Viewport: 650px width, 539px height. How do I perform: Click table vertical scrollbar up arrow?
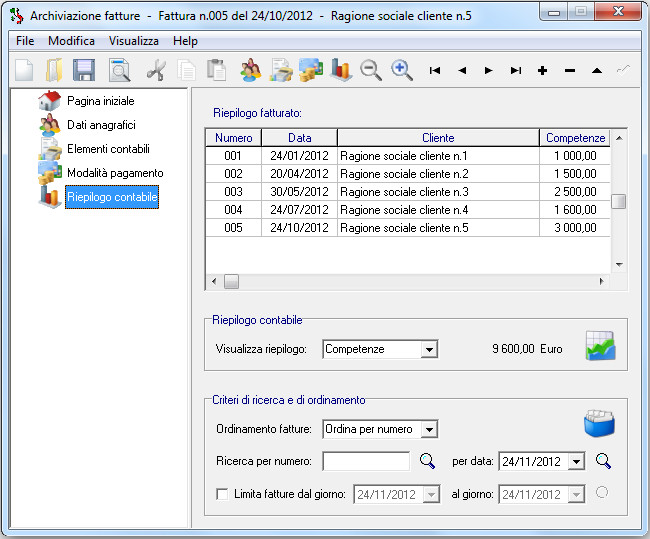(x=619, y=138)
